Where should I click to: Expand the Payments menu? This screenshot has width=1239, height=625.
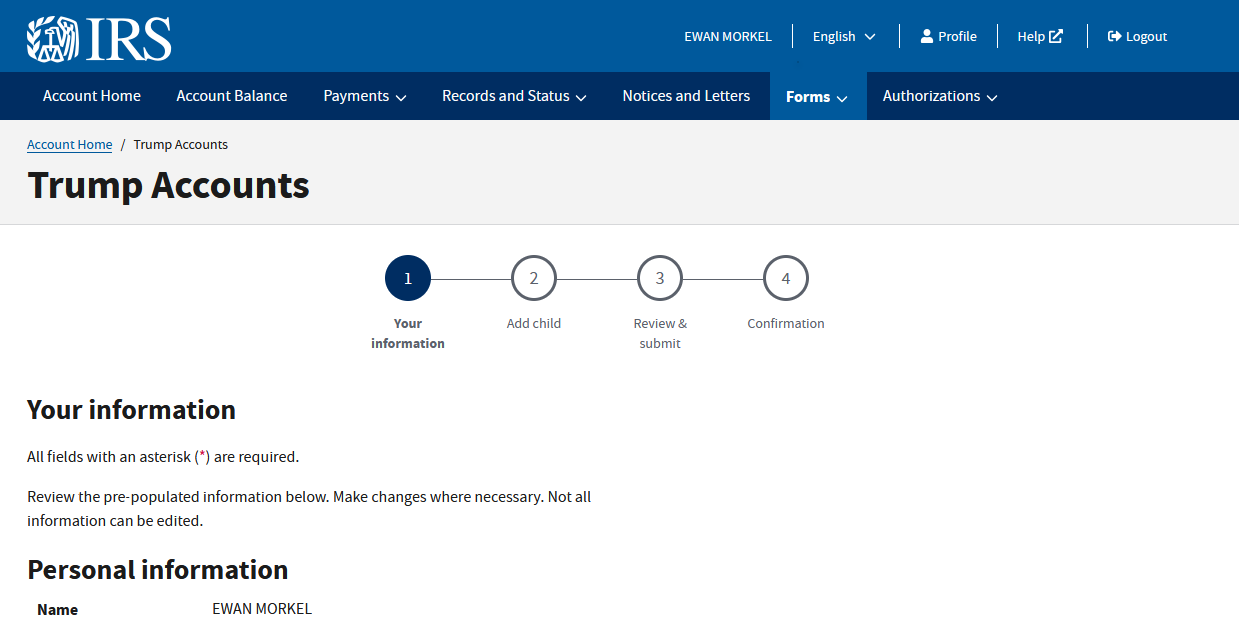point(365,96)
